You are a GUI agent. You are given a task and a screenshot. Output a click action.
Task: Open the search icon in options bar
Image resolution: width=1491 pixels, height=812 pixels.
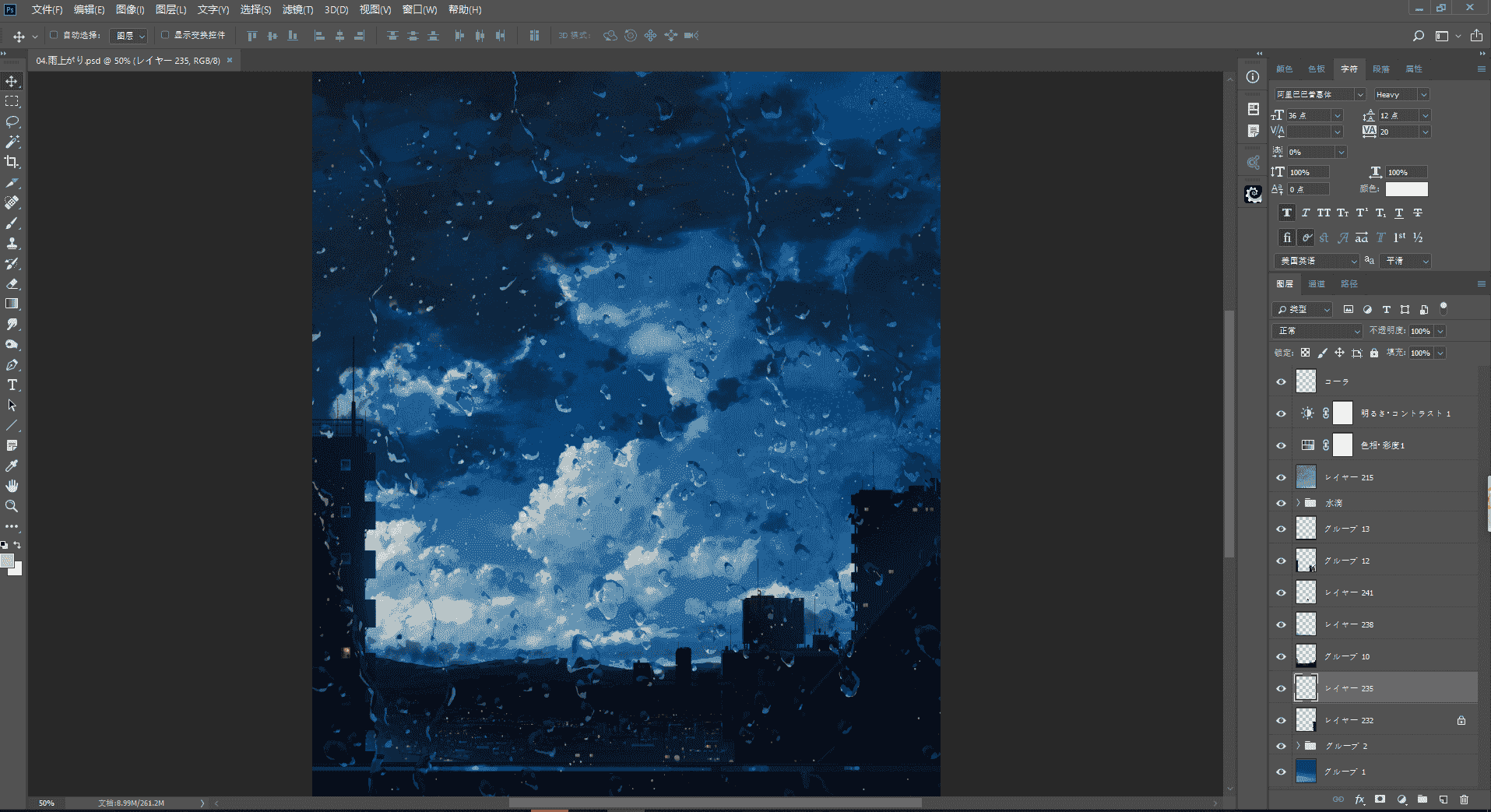[x=1419, y=36]
